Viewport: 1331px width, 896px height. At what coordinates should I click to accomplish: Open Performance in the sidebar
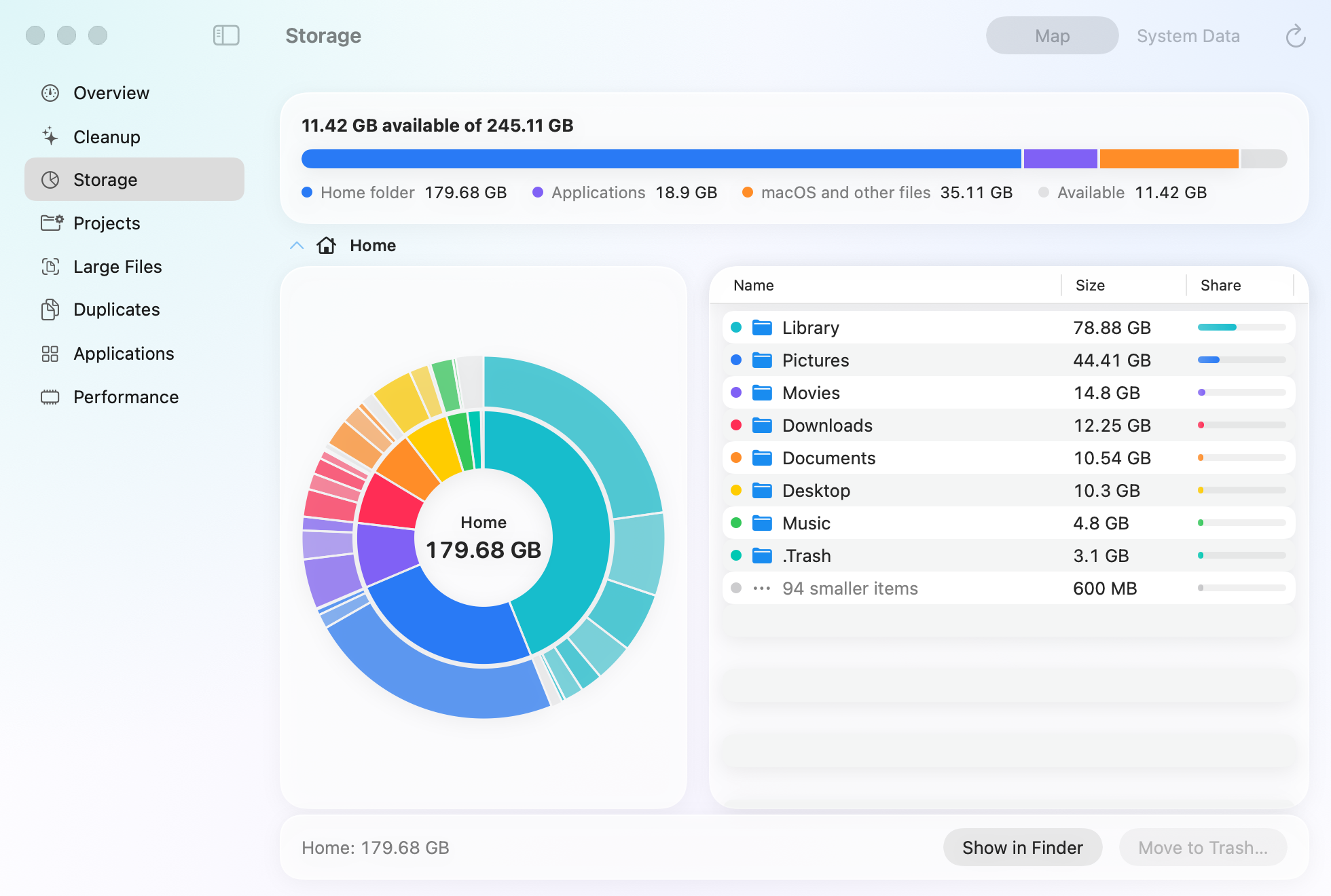coord(134,397)
